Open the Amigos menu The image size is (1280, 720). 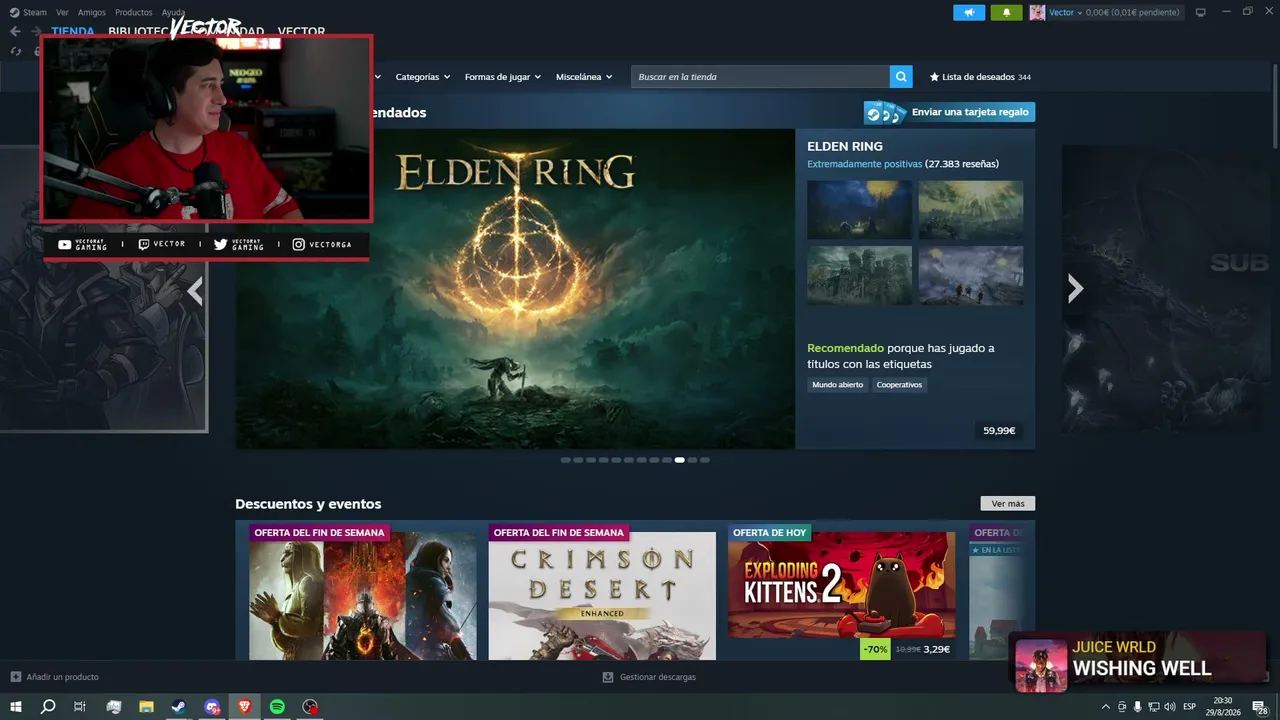pyautogui.click(x=92, y=12)
